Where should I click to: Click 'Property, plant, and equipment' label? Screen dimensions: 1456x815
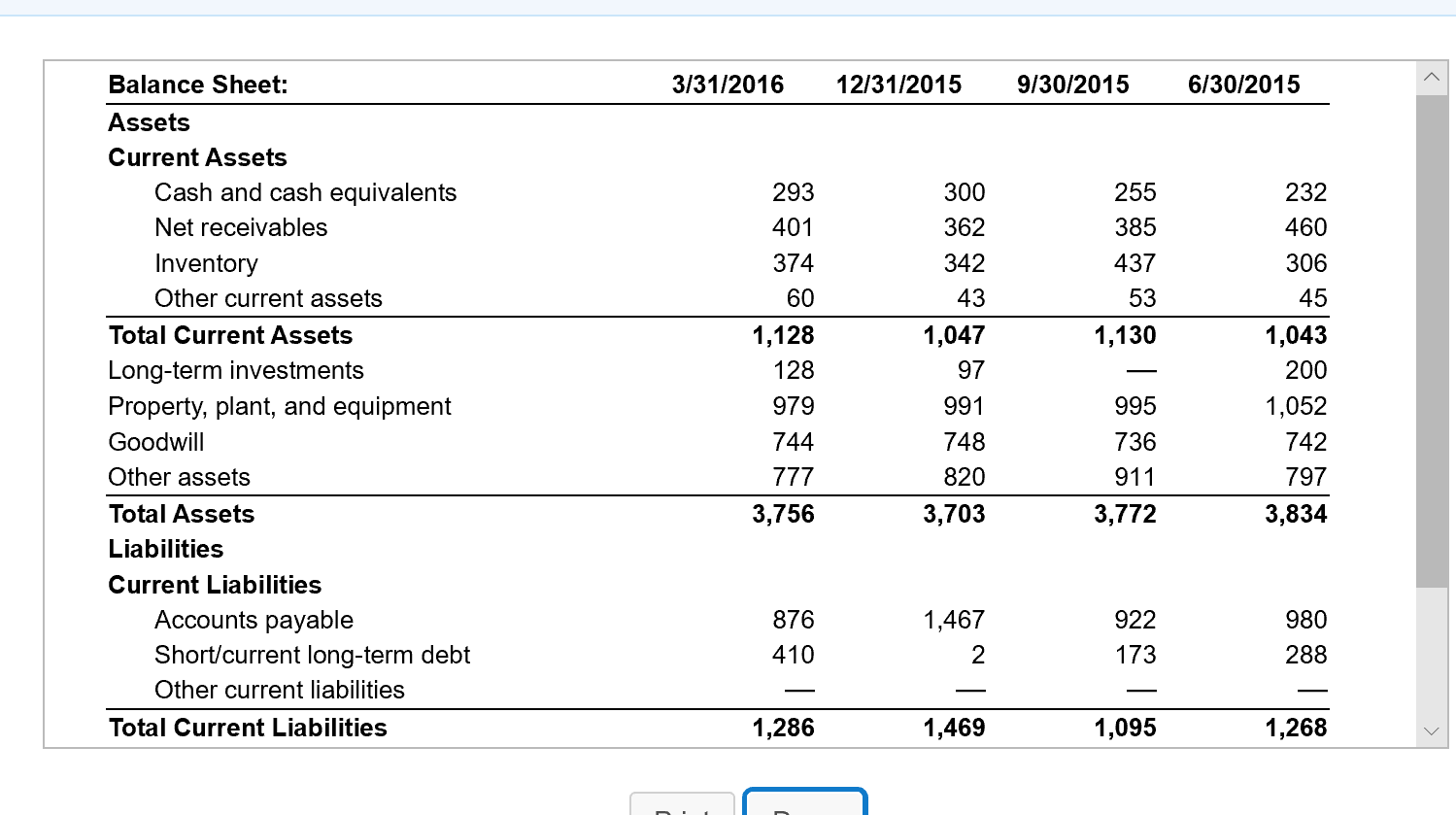[x=280, y=406]
